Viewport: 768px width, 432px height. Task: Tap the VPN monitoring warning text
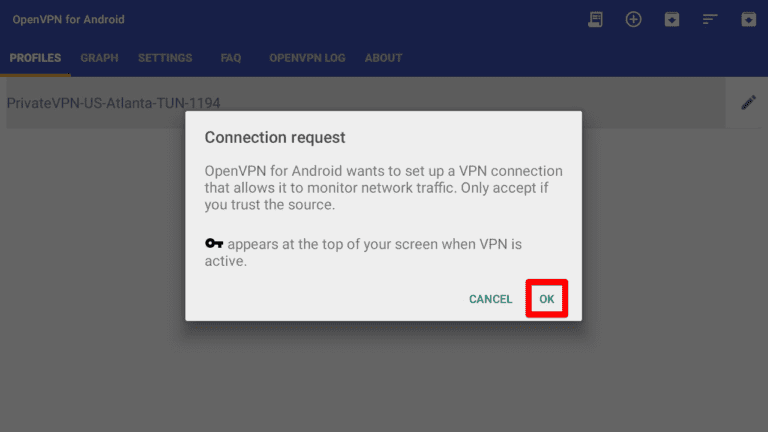pos(384,188)
